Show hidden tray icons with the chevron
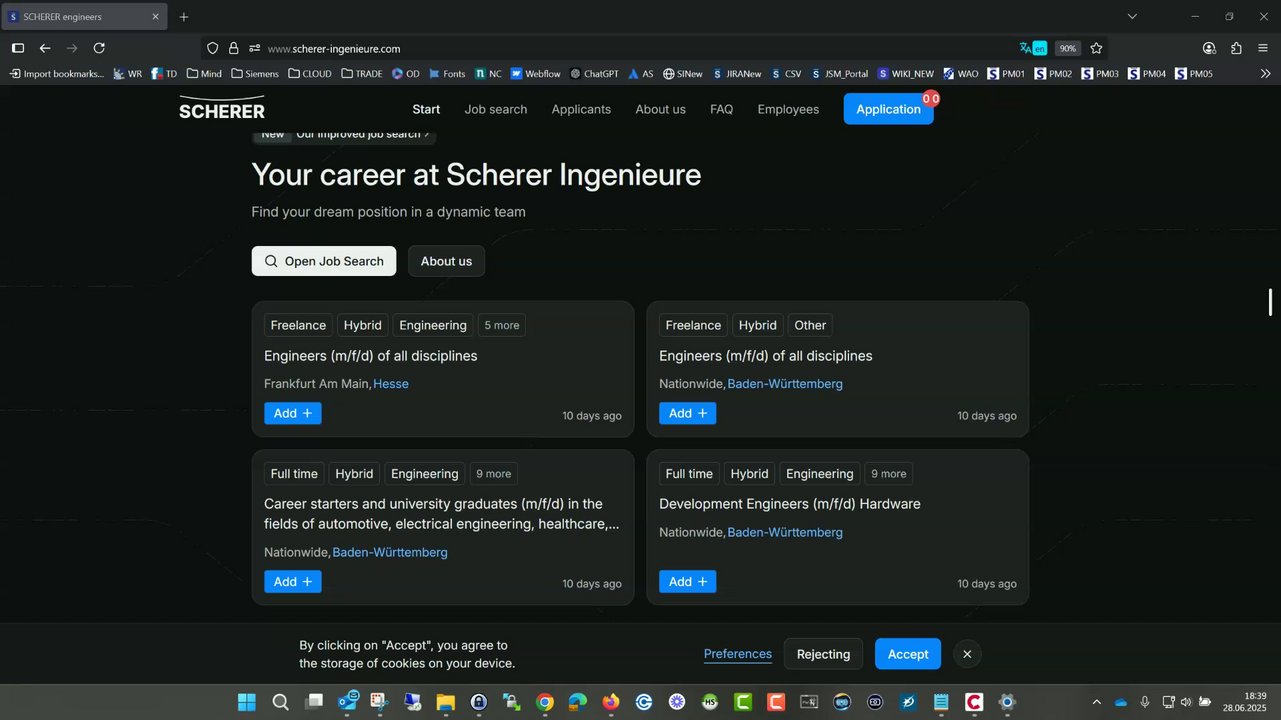This screenshot has width=1281, height=720. (x=1097, y=702)
